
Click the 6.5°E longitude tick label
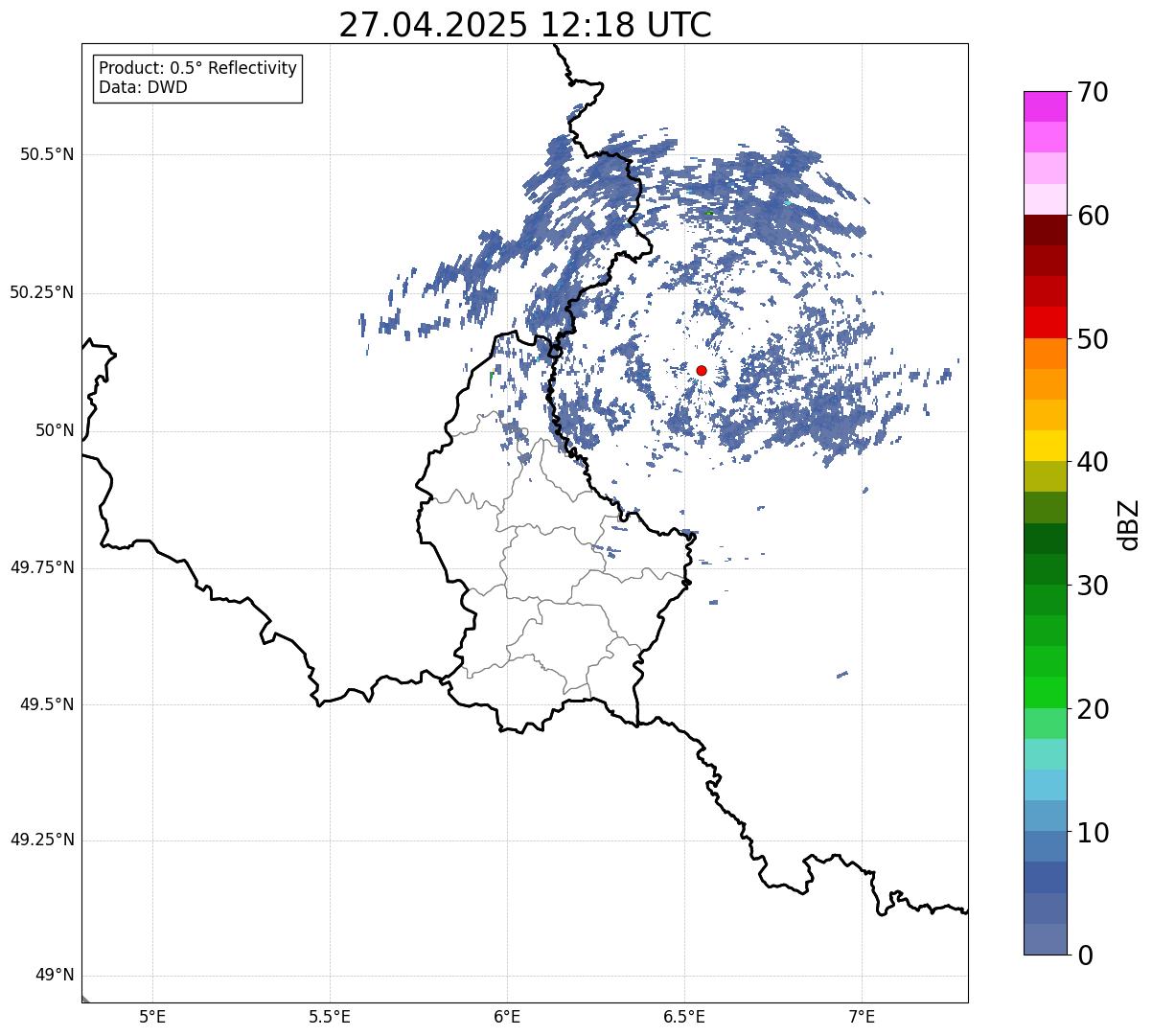684,1016
